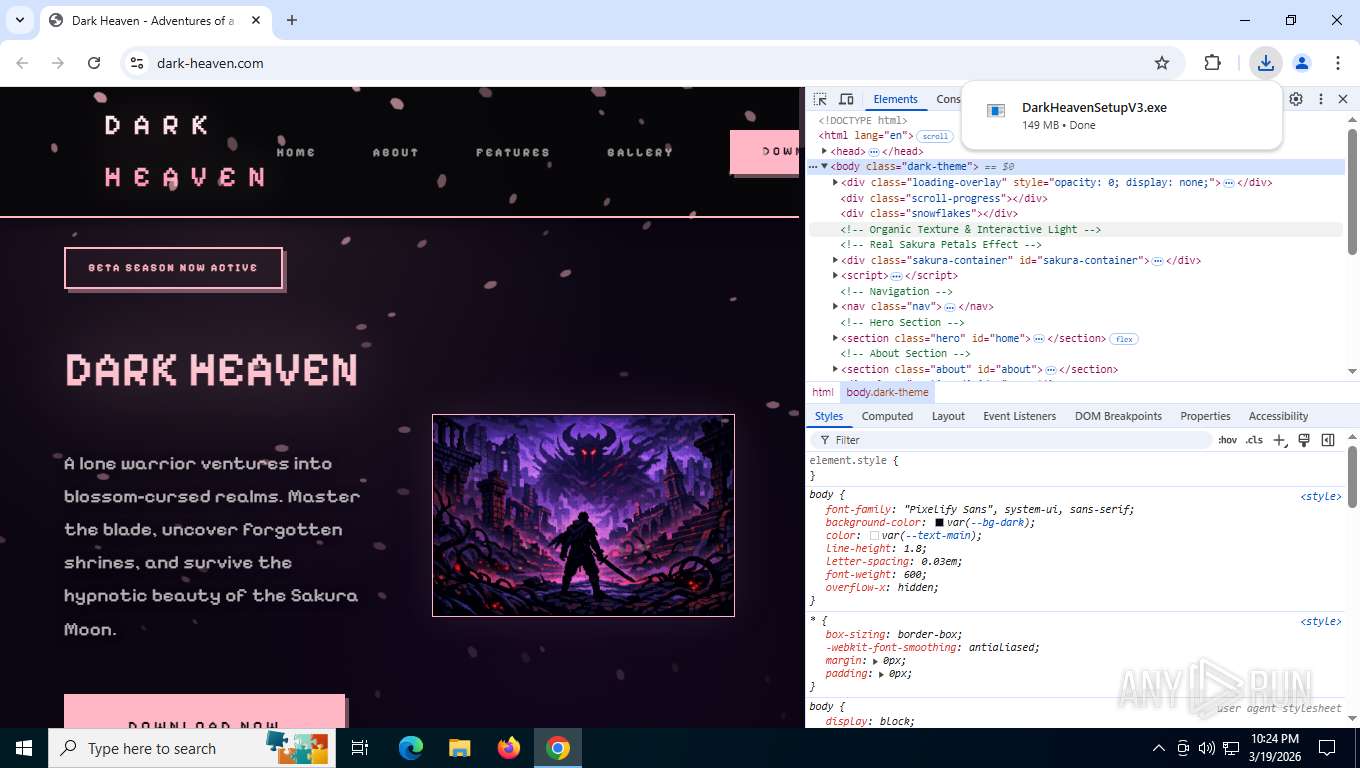Toggle rendering emulations paintbrush icon

[1304, 440]
